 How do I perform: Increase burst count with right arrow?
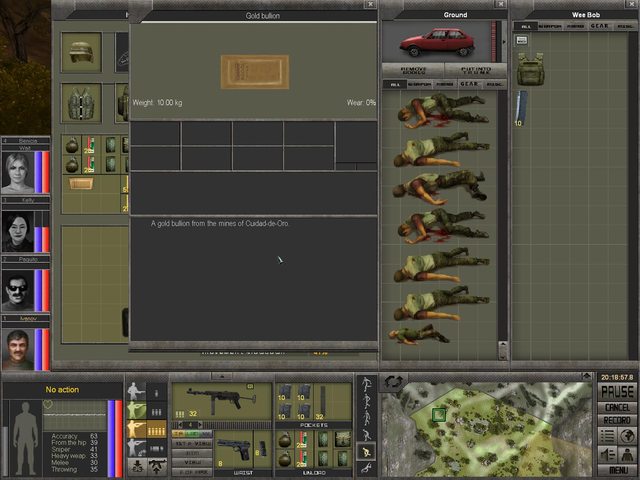pyautogui.click(x=200, y=425)
